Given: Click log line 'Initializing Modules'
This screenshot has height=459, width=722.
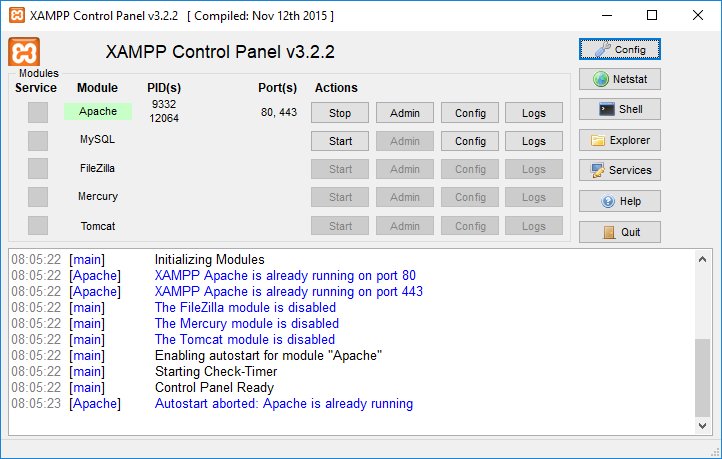Looking at the screenshot, I should point(210,260).
